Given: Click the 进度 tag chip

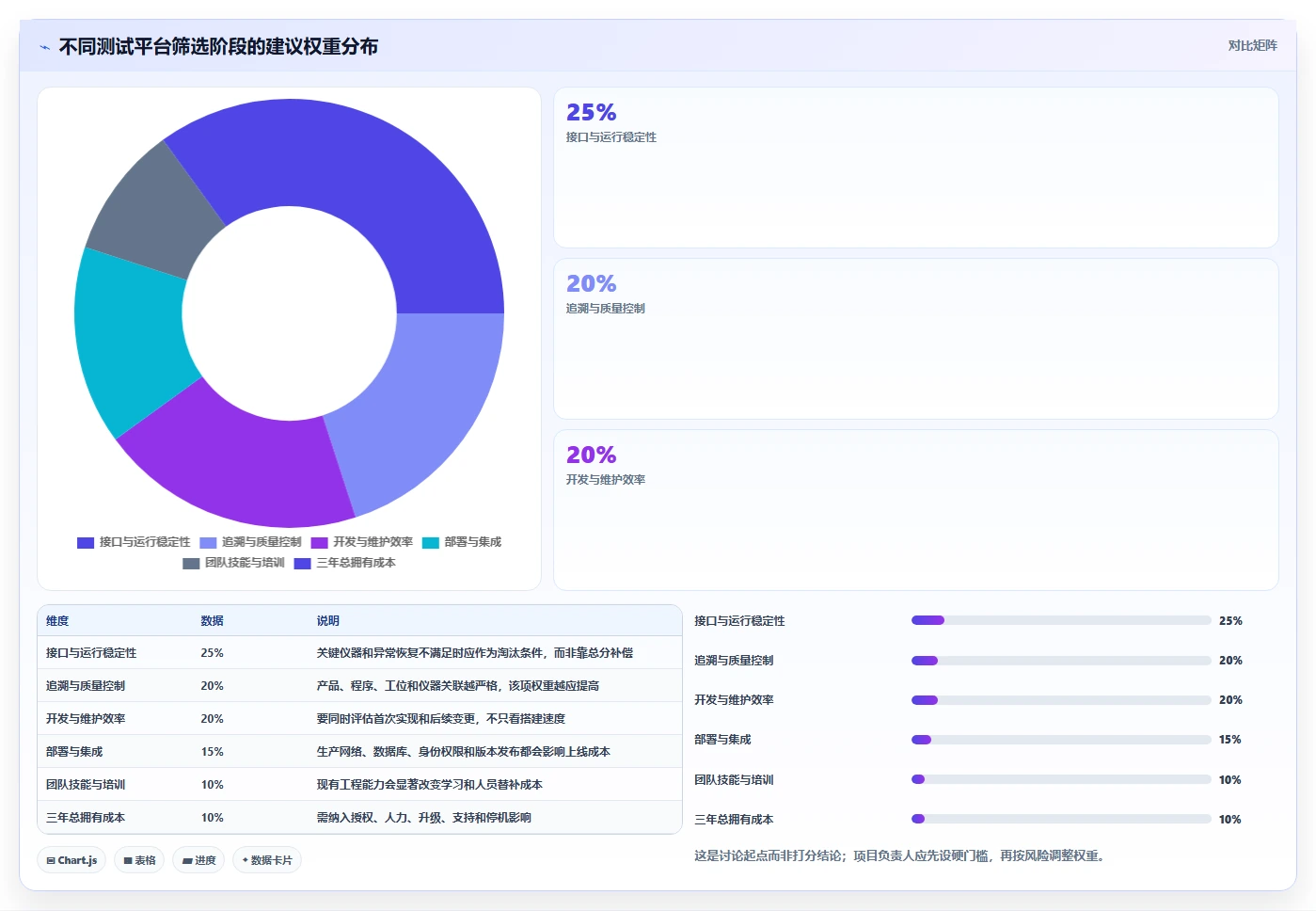Looking at the screenshot, I should click(198, 860).
